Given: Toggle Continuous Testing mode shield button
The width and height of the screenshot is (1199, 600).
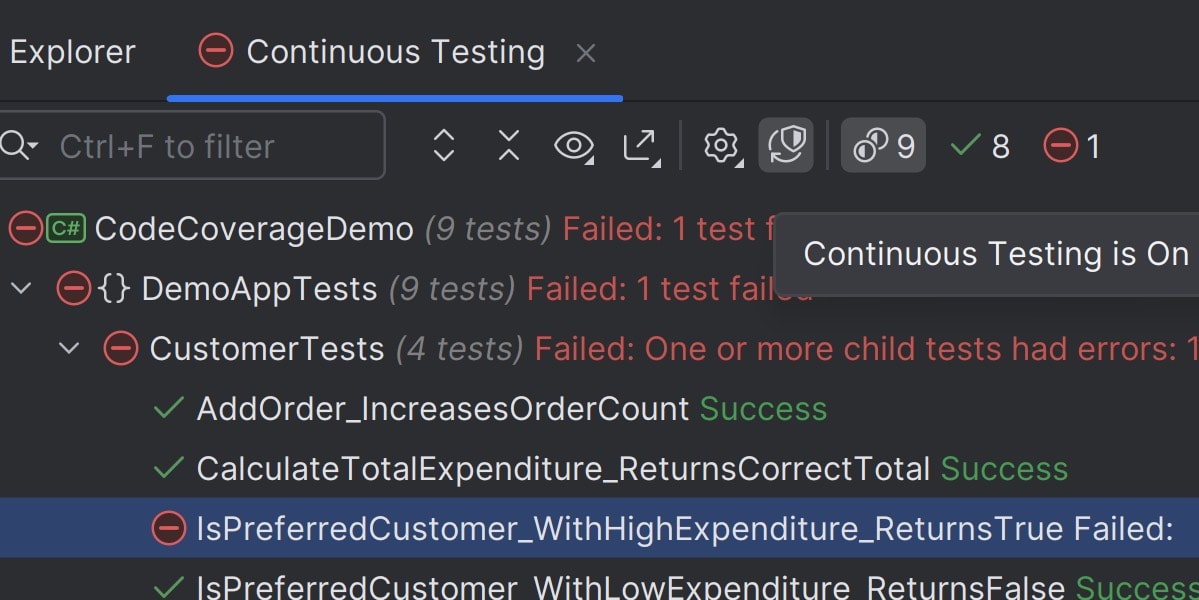Looking at the screenshot, I should point(786,146).
